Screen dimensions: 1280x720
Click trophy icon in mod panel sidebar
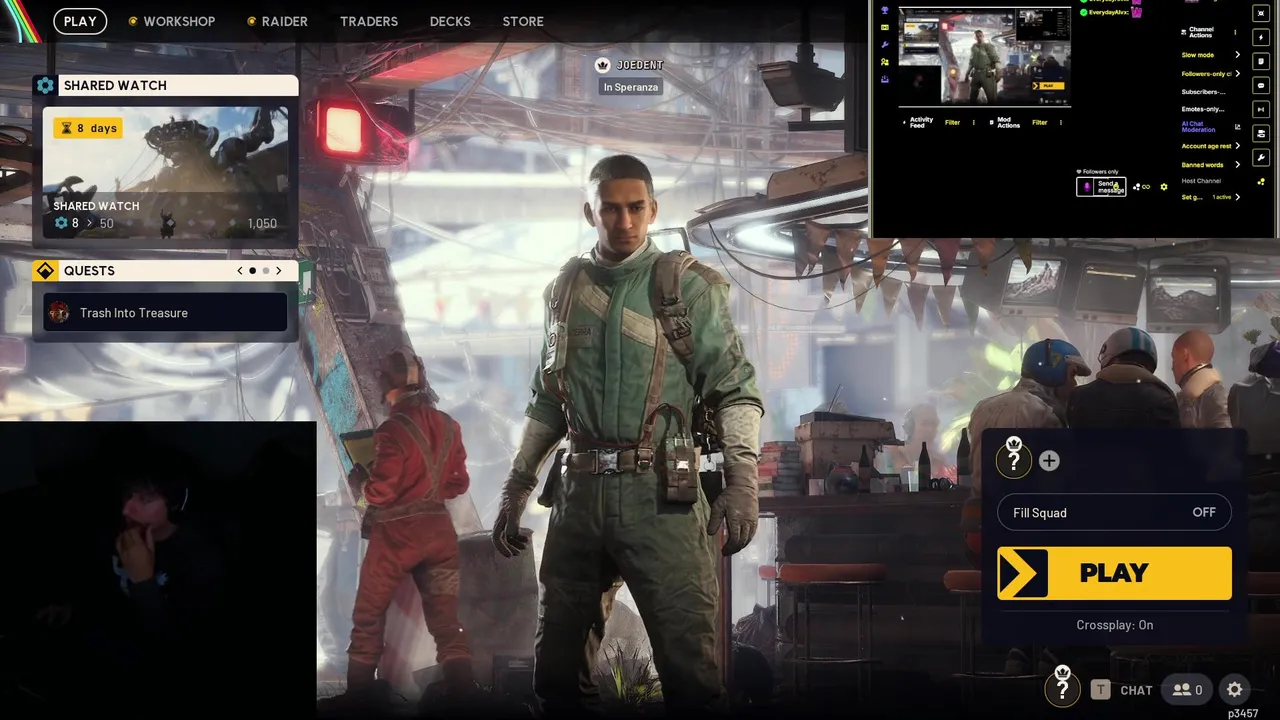[885, 10]
